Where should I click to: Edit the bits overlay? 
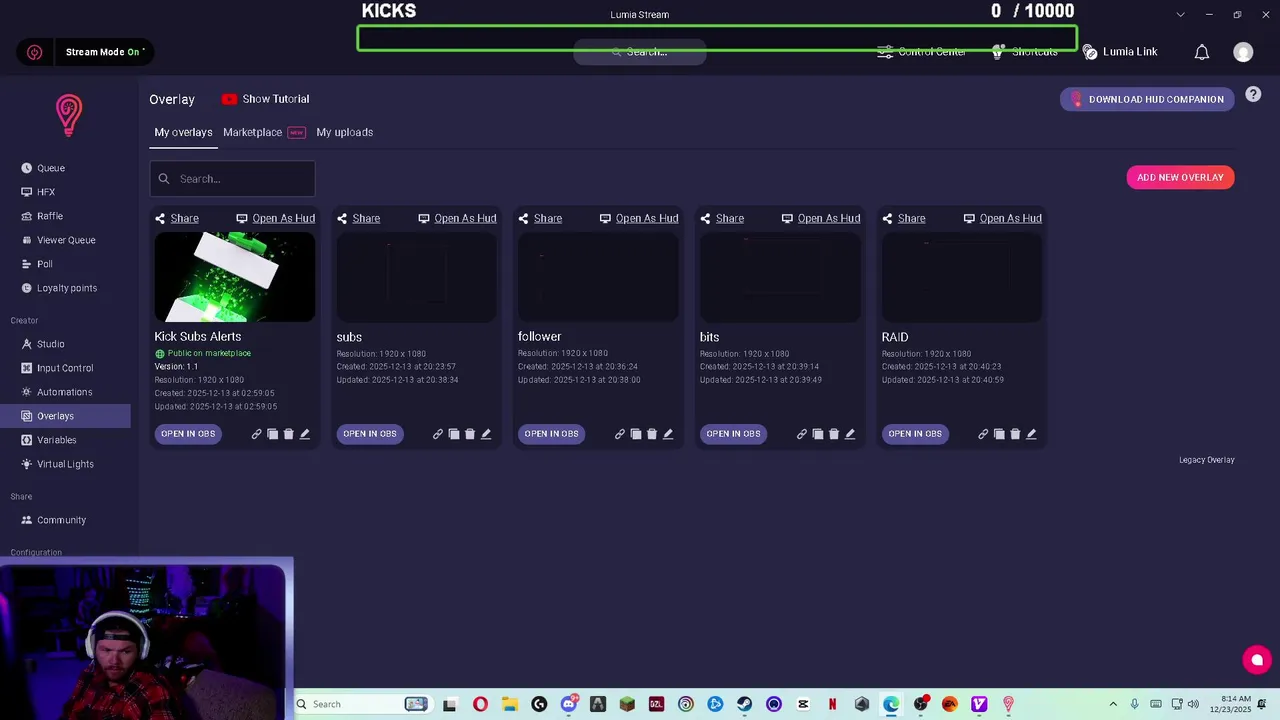pyautogui.click(x=850, y=434)
